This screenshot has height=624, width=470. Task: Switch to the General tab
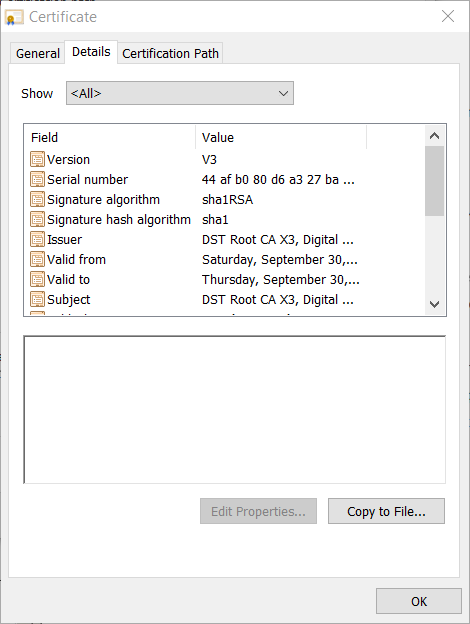(37, 53)
